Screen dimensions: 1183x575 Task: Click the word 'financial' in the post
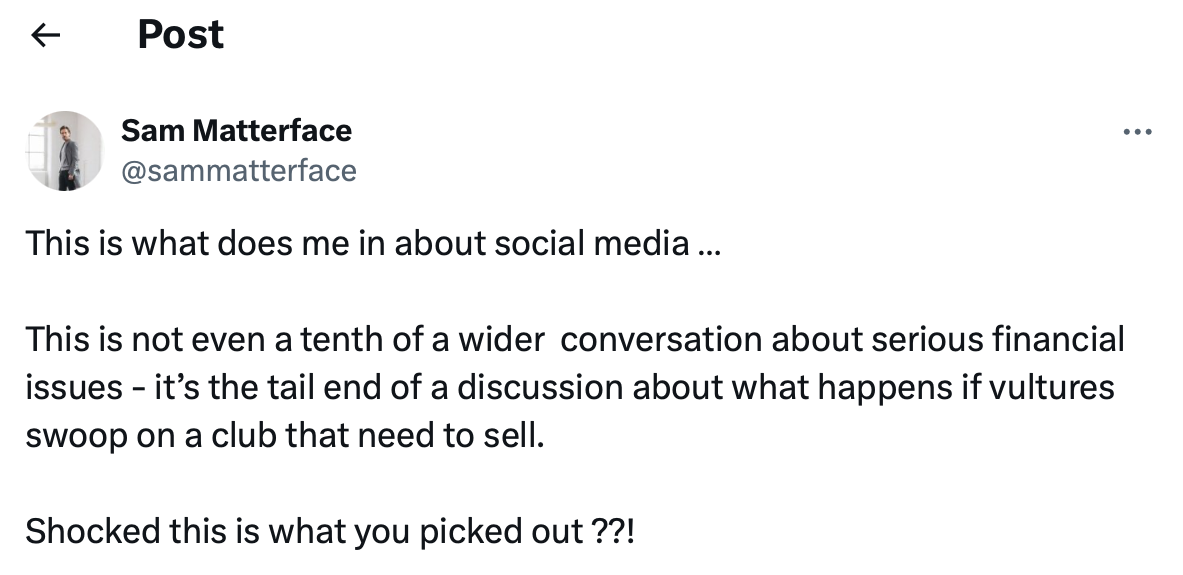(1061, 340)
